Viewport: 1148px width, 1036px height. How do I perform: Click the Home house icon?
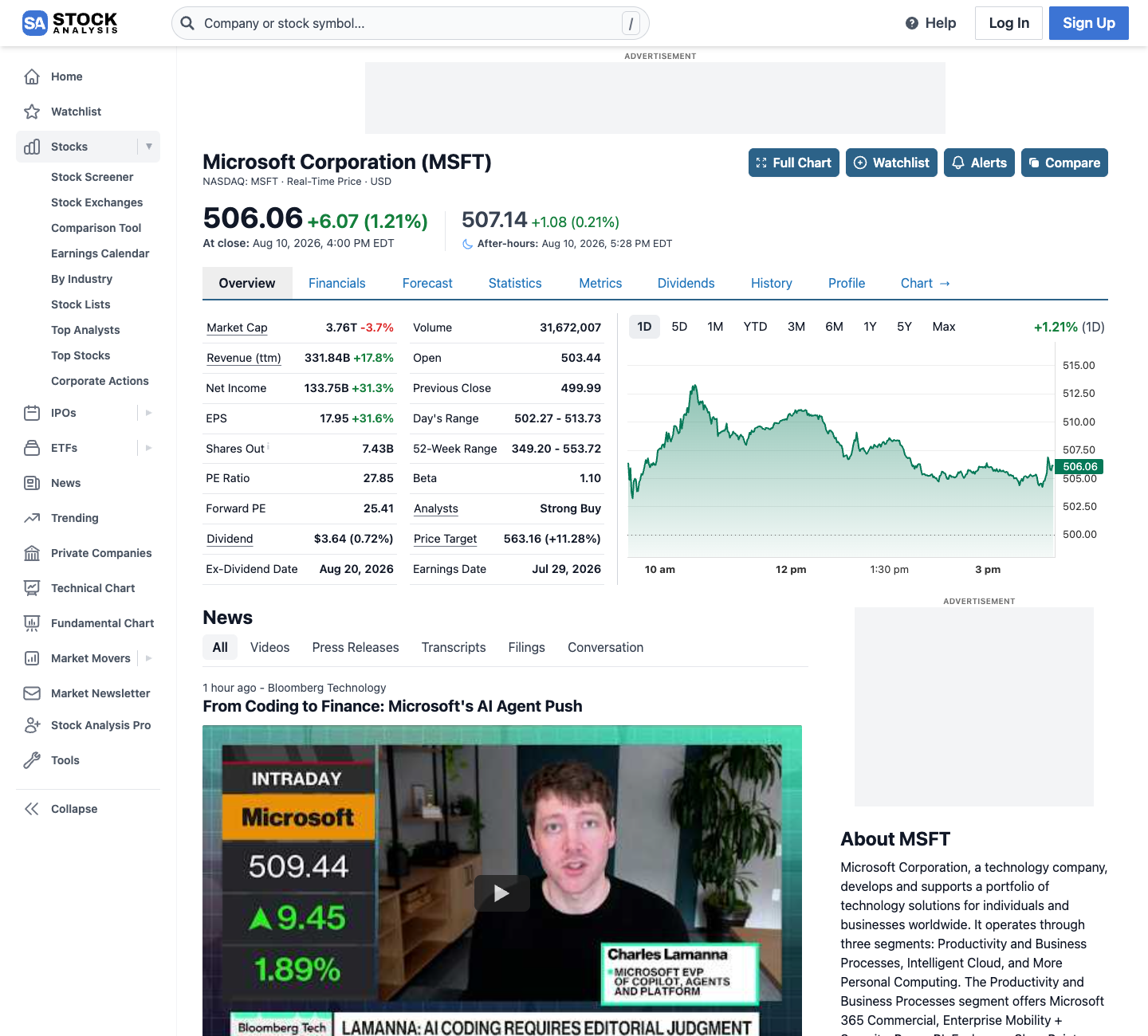tap(32, 77)
